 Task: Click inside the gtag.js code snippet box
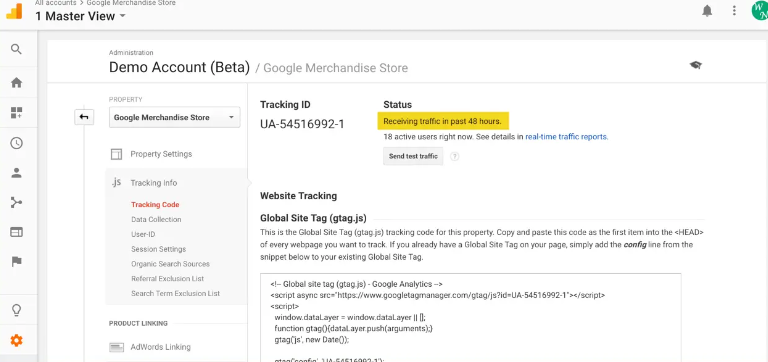pos(470,317)
